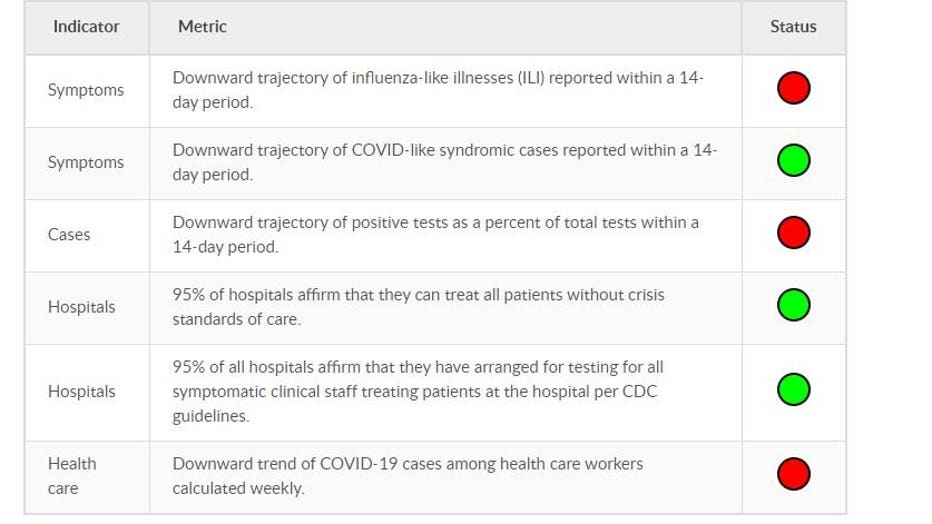Click green status circle for COVID-like syndromic cases

pos(794,160)
